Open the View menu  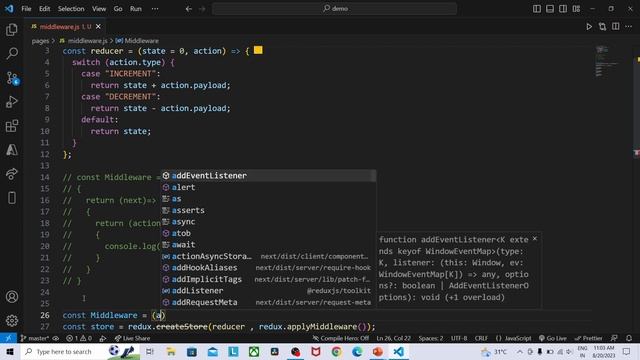pos(99,9)
